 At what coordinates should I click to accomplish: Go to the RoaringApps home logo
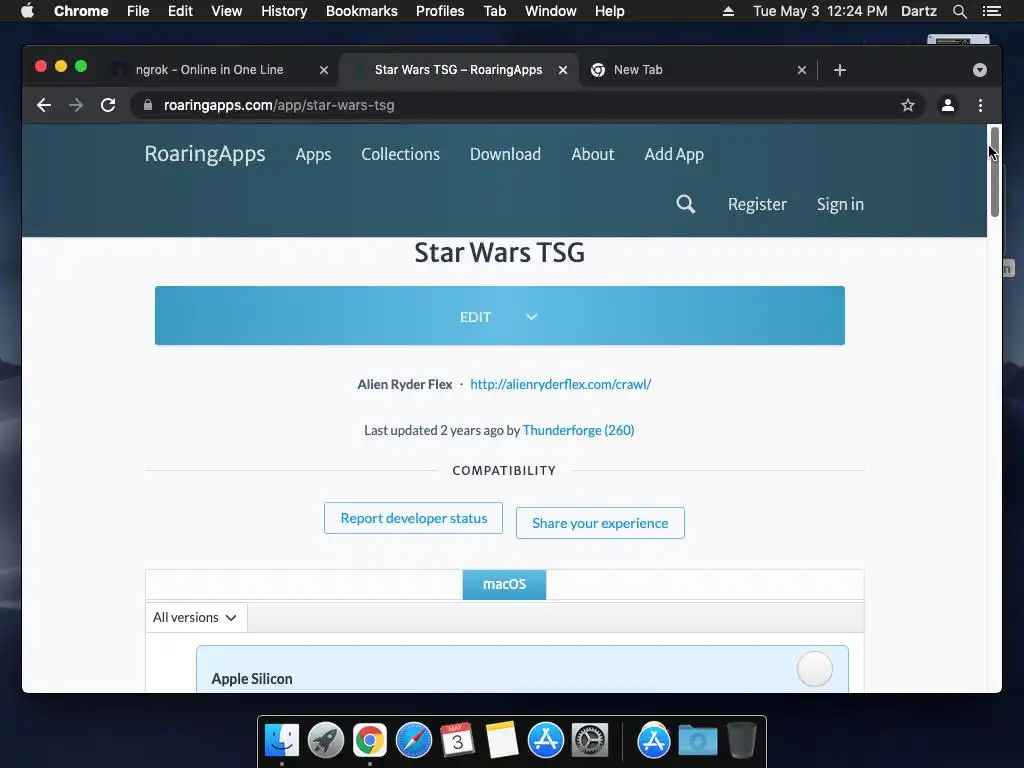205,154
